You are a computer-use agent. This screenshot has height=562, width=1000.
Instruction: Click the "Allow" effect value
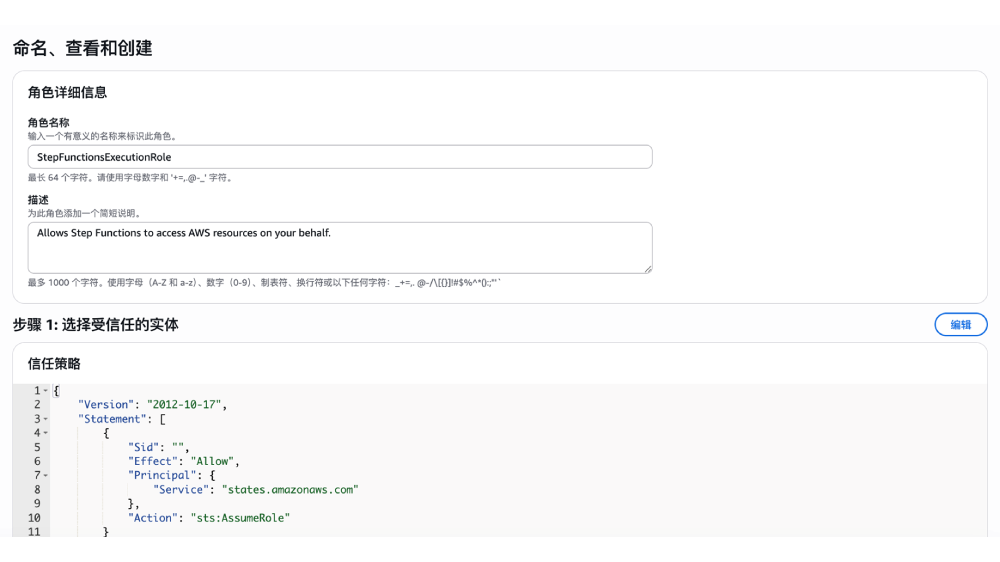coord(212,462)
